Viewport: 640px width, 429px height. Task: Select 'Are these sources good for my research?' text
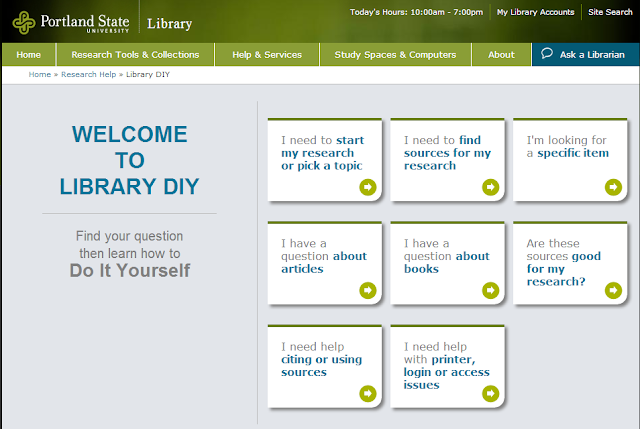click(564, 262)
